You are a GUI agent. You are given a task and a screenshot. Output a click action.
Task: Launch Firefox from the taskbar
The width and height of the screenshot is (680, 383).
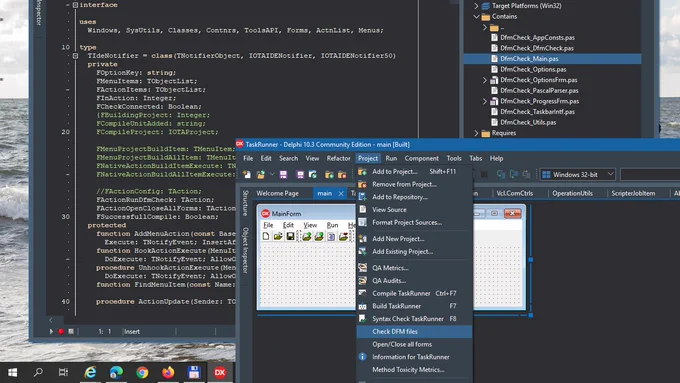pos(168,372)
